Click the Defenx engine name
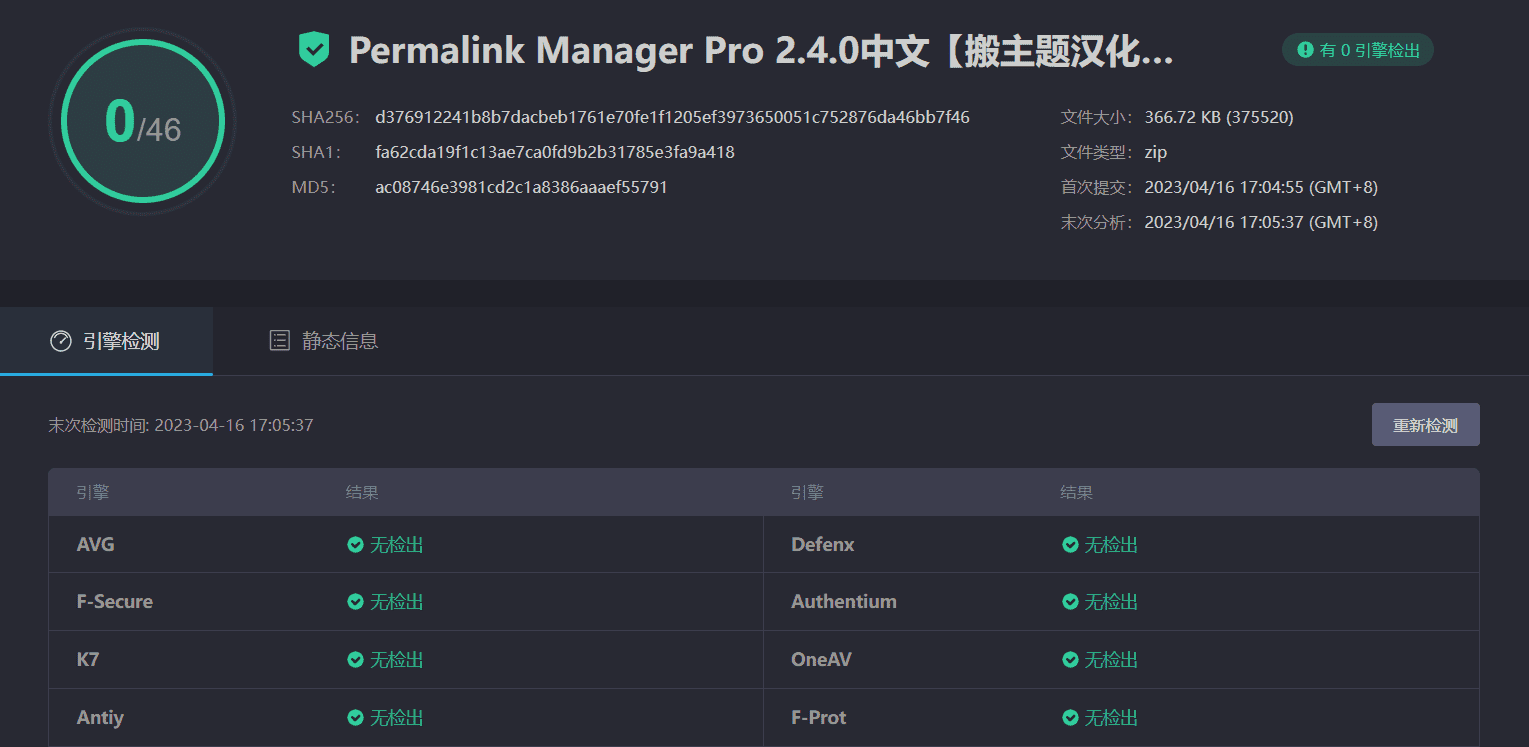 823,545
